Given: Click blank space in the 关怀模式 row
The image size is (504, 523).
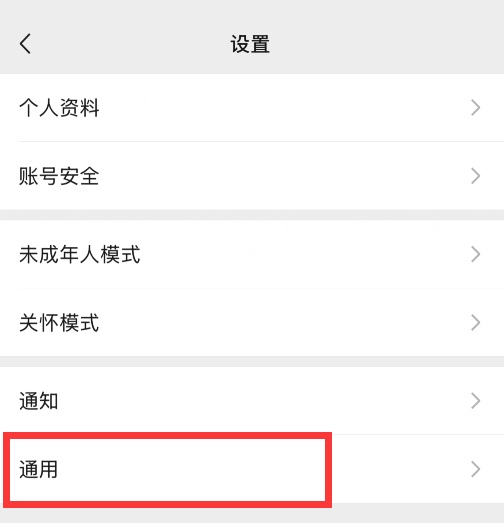Looking at the screenshot, I should click(x=284, y=323).
